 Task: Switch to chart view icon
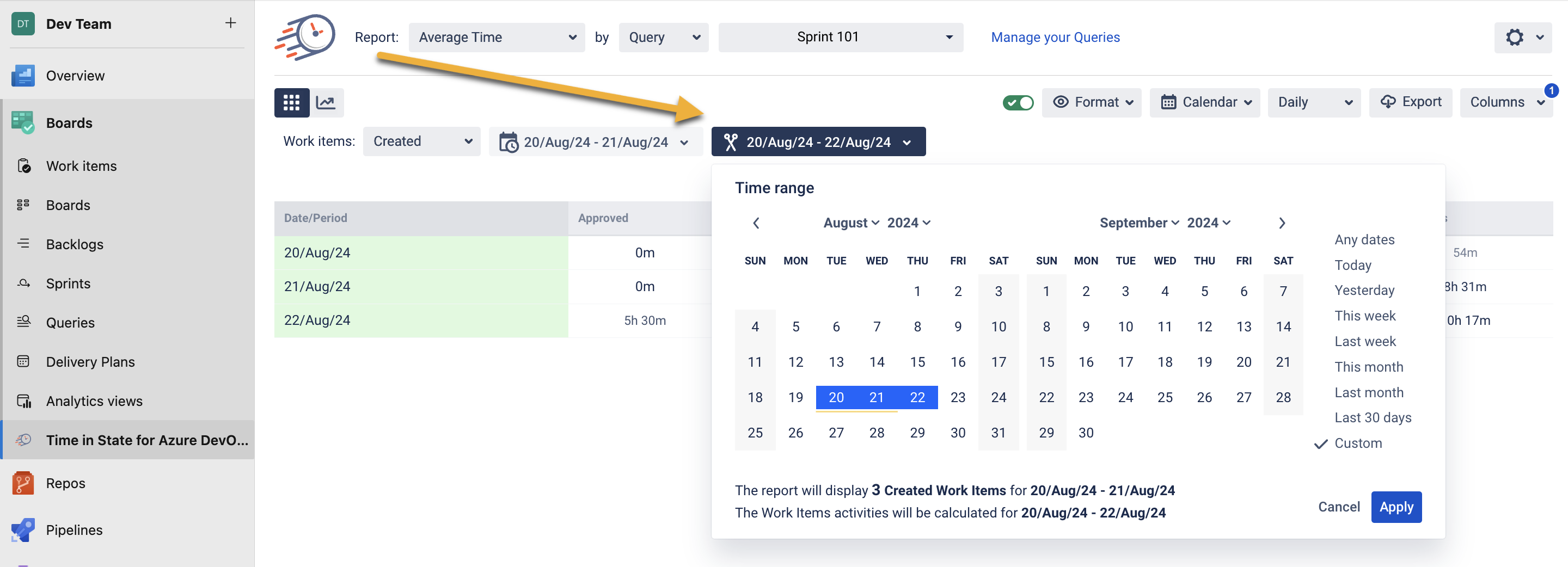[326, 102]
